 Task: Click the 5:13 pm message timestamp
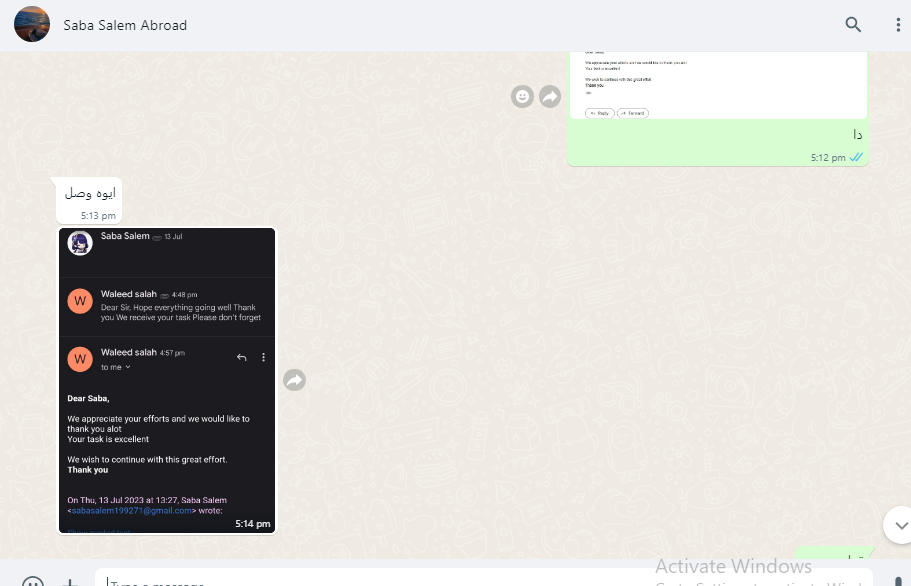[98, 215]
